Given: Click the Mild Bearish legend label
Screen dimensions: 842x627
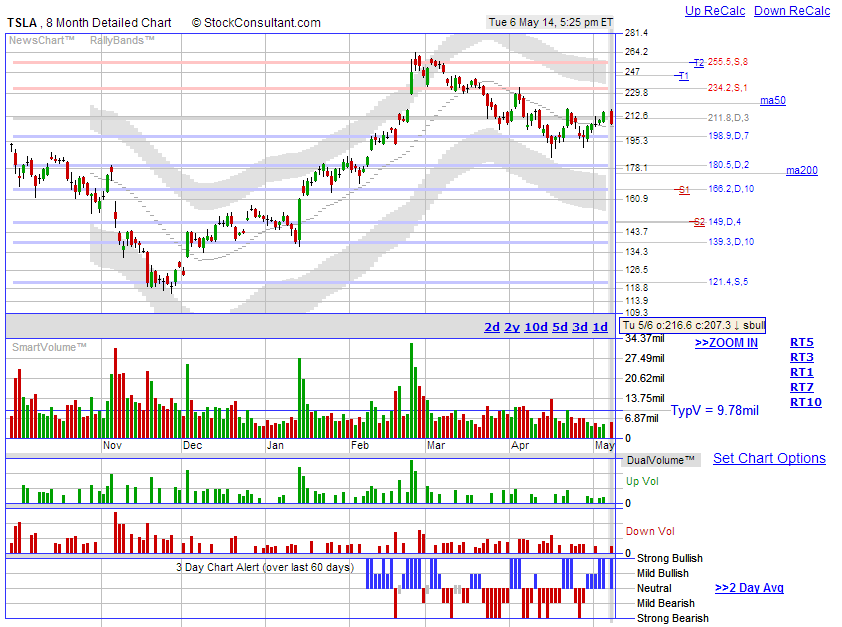Looking at the screenshot, I should [666, 603].
